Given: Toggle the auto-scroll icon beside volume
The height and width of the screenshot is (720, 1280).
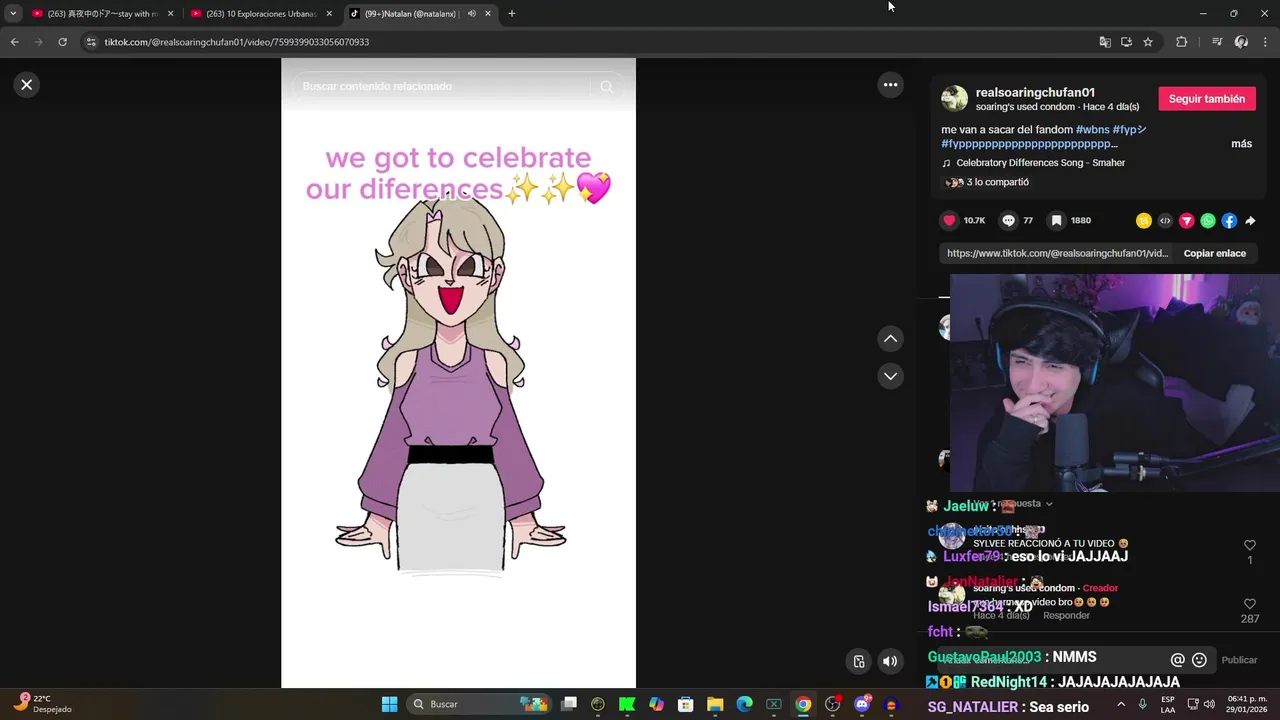Looking at the screenshot, I should (x=859, y=661).
